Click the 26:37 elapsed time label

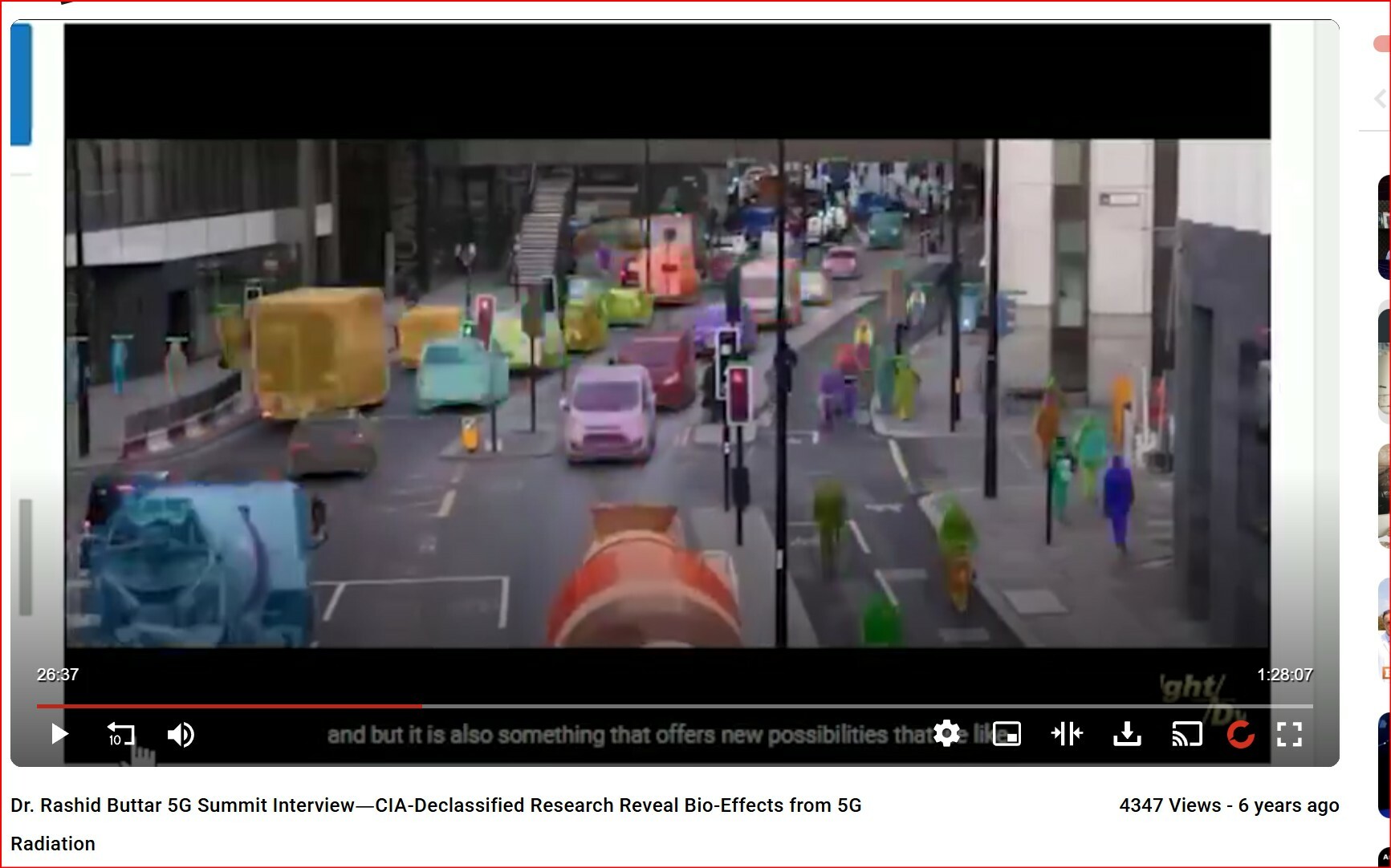point(58,675)
